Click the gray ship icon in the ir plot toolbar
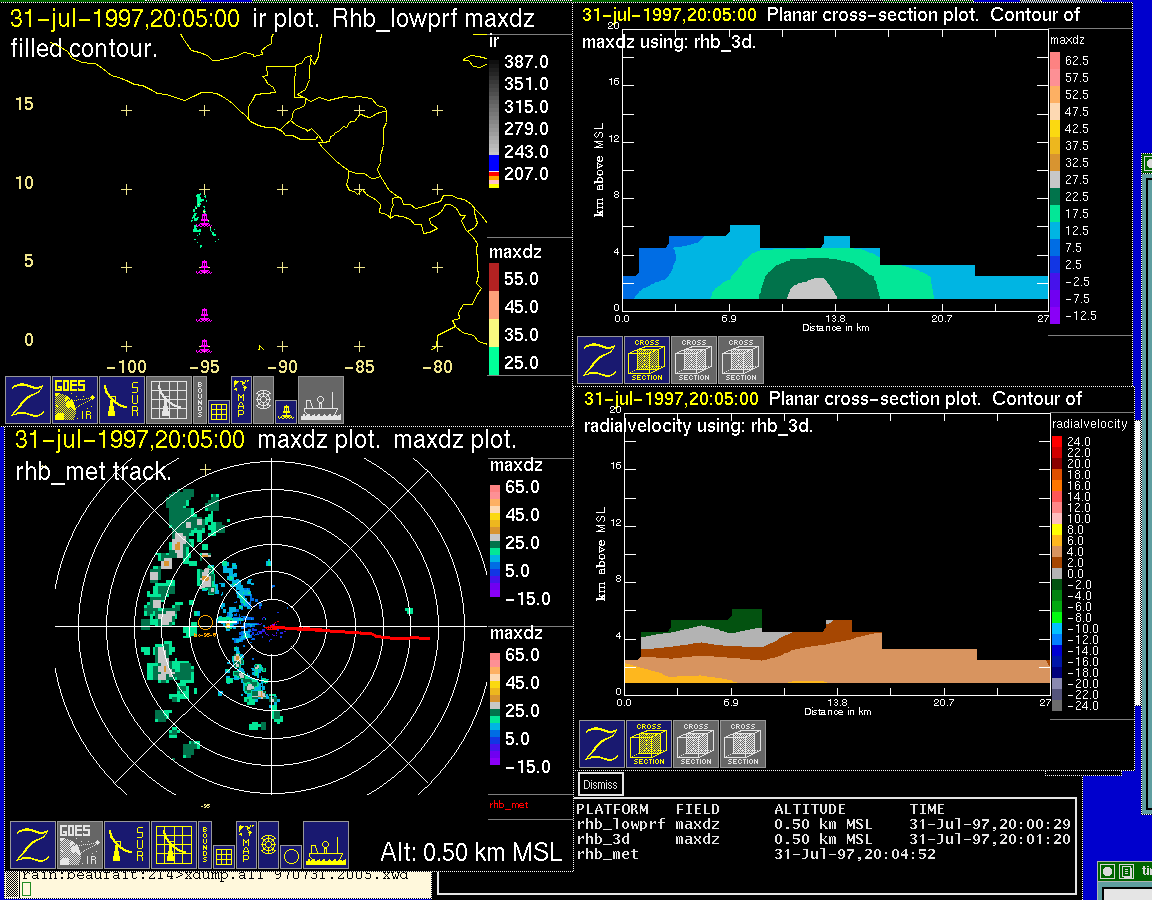This screenshot has height=900, width=1152. (x=321, y=400)
